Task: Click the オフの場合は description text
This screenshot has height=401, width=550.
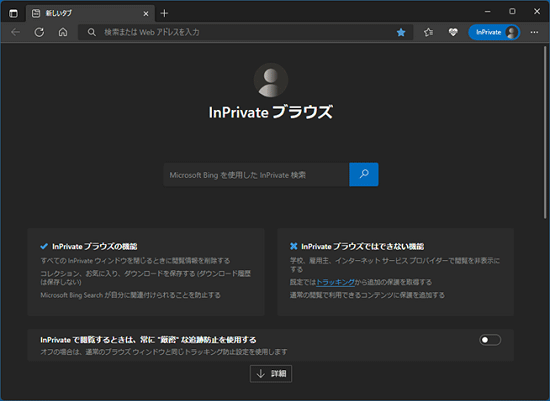Action: (164, 352)
